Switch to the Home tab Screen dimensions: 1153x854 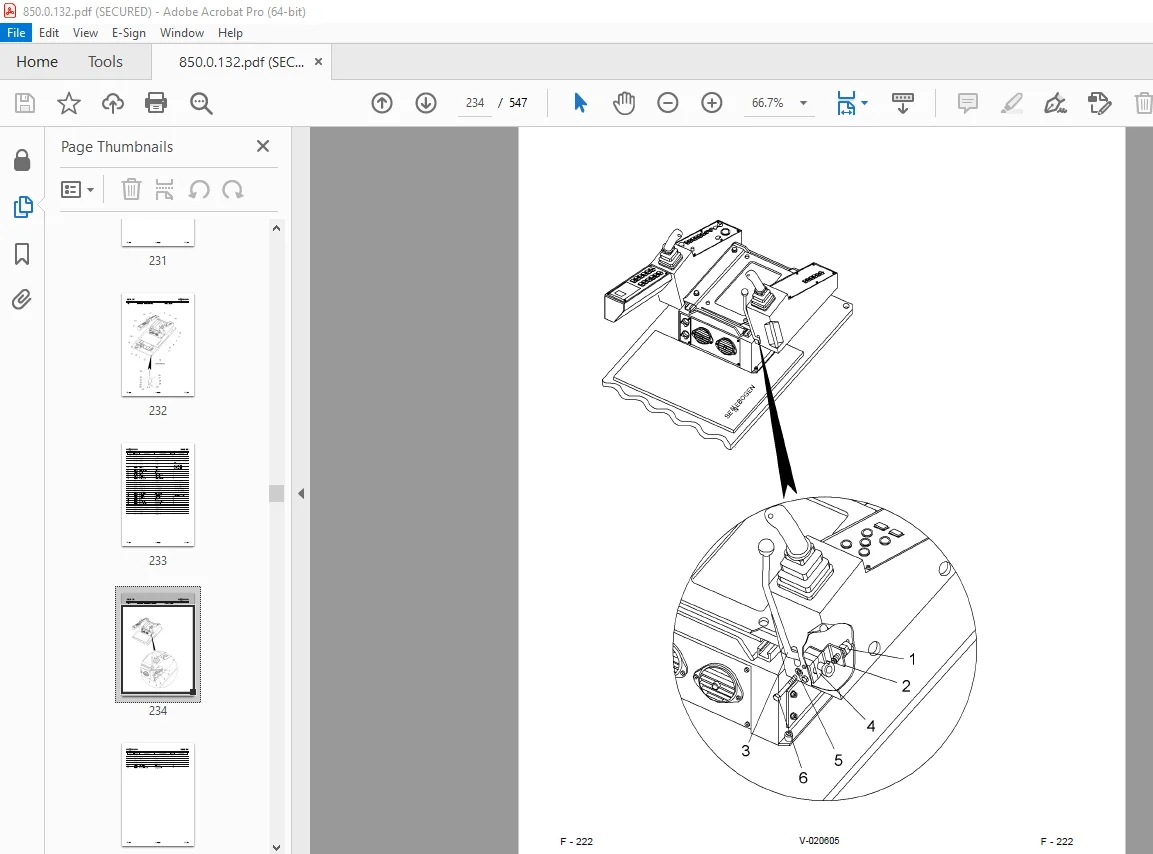[37, 62]
